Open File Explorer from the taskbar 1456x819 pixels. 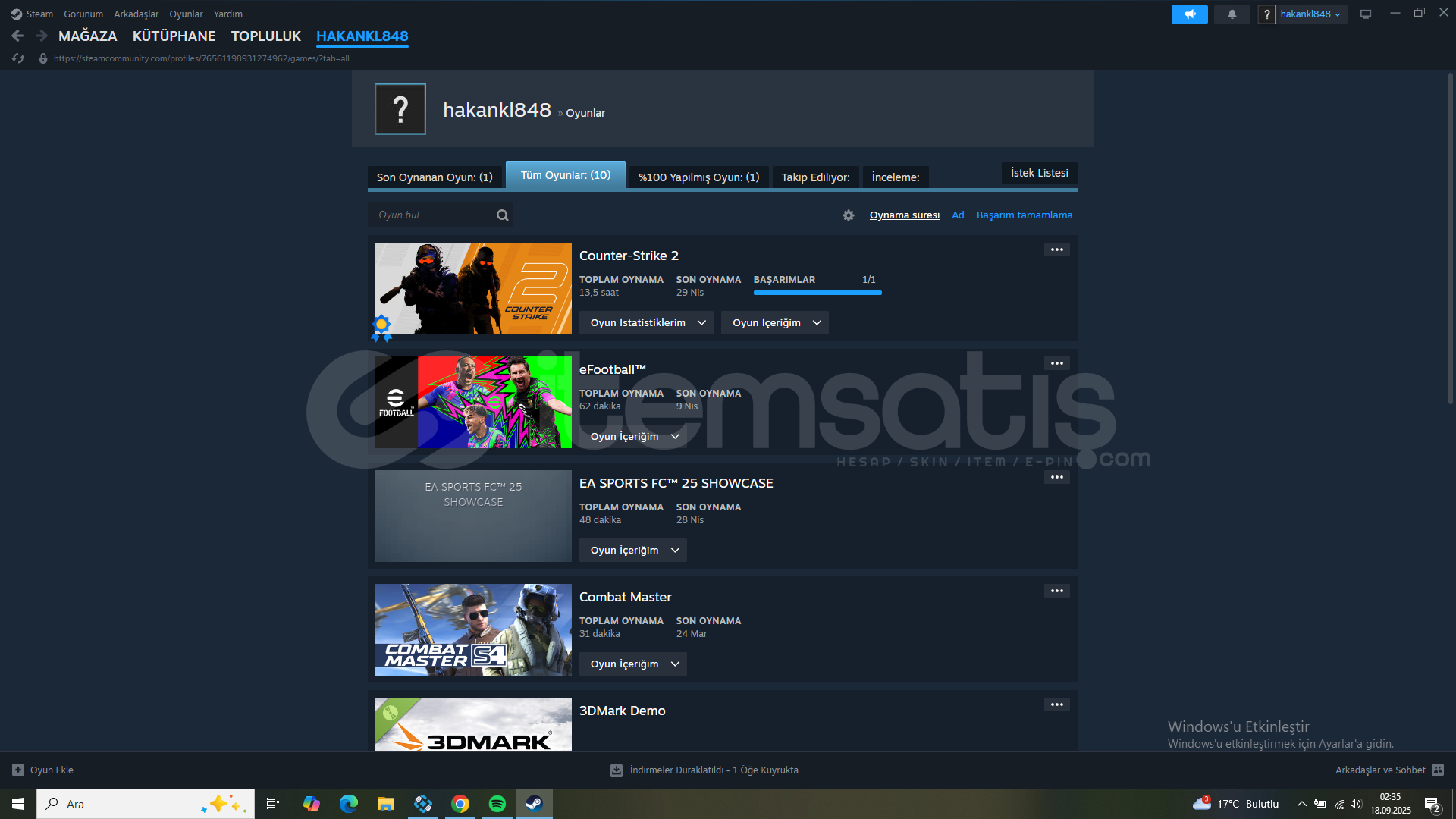click(386, 804)
